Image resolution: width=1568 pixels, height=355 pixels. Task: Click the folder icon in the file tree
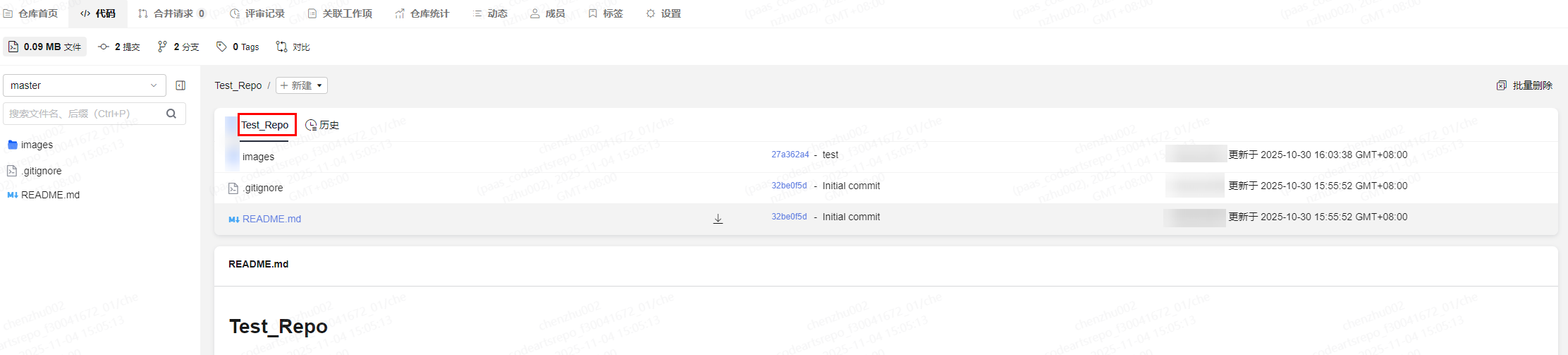click(x=12, y=145)
